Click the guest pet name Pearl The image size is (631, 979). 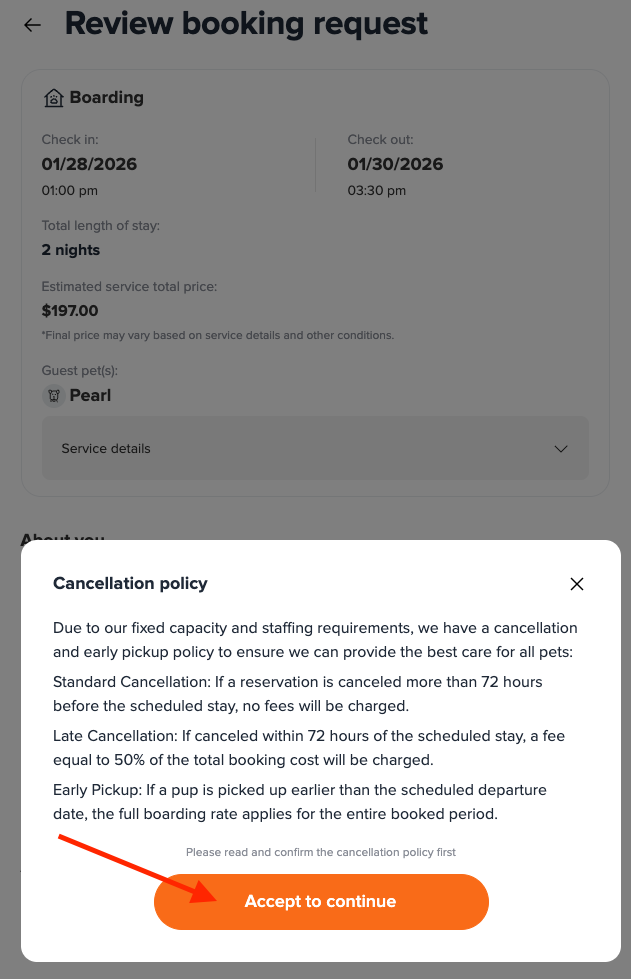90,395
